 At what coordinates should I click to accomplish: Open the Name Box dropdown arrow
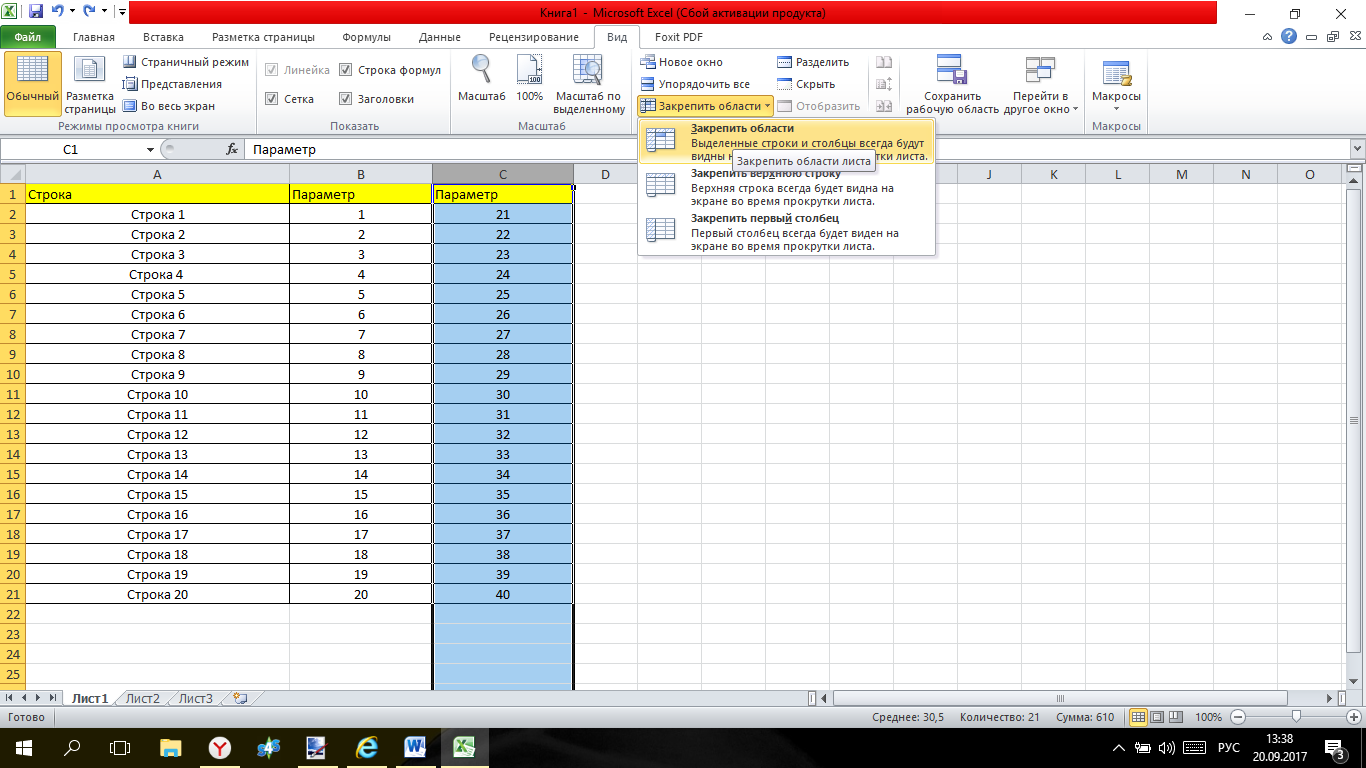coord(151,150)
